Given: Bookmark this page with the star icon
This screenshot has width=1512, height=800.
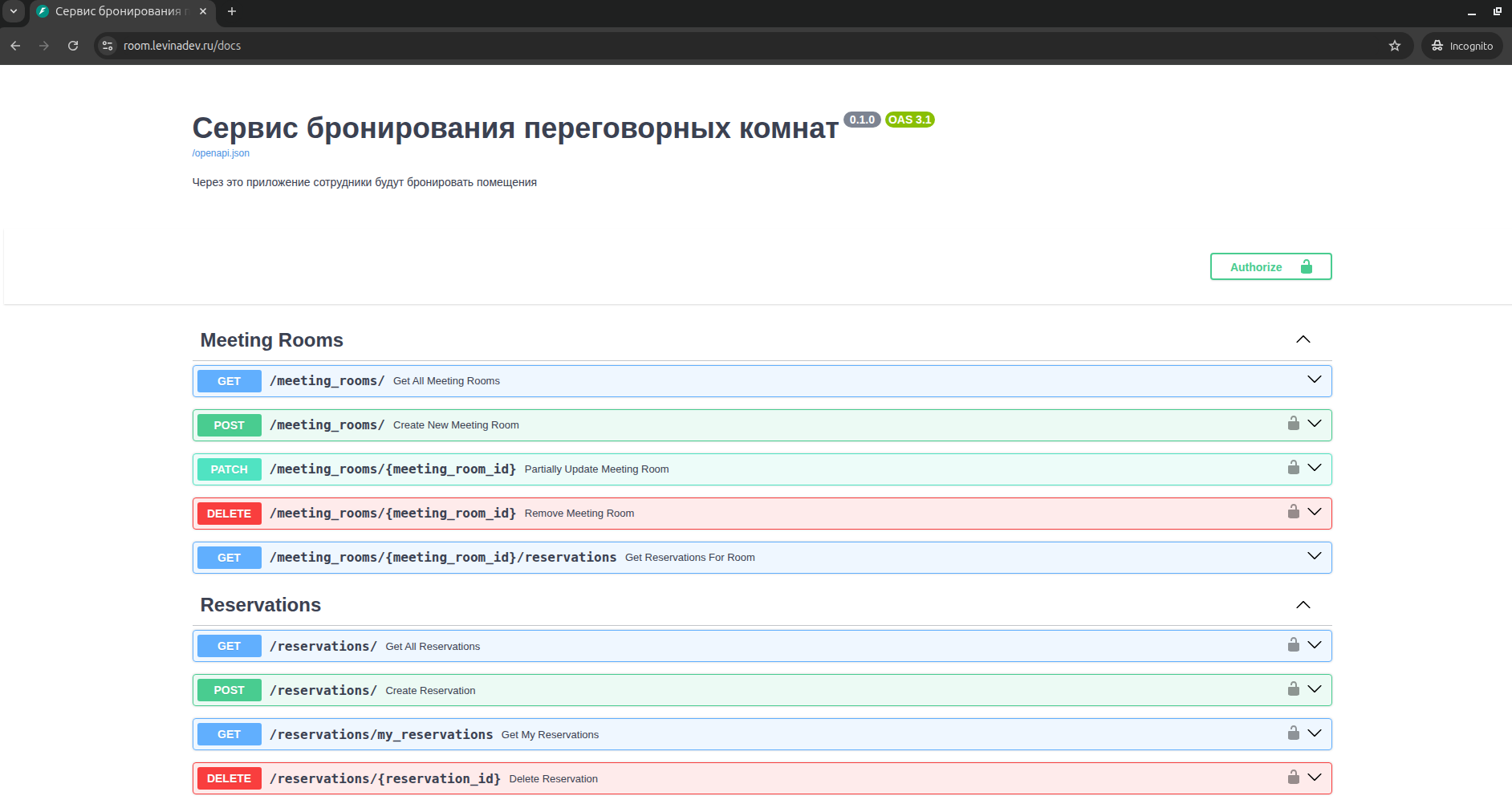Looking at the screenshot, I should [1395, 46].
